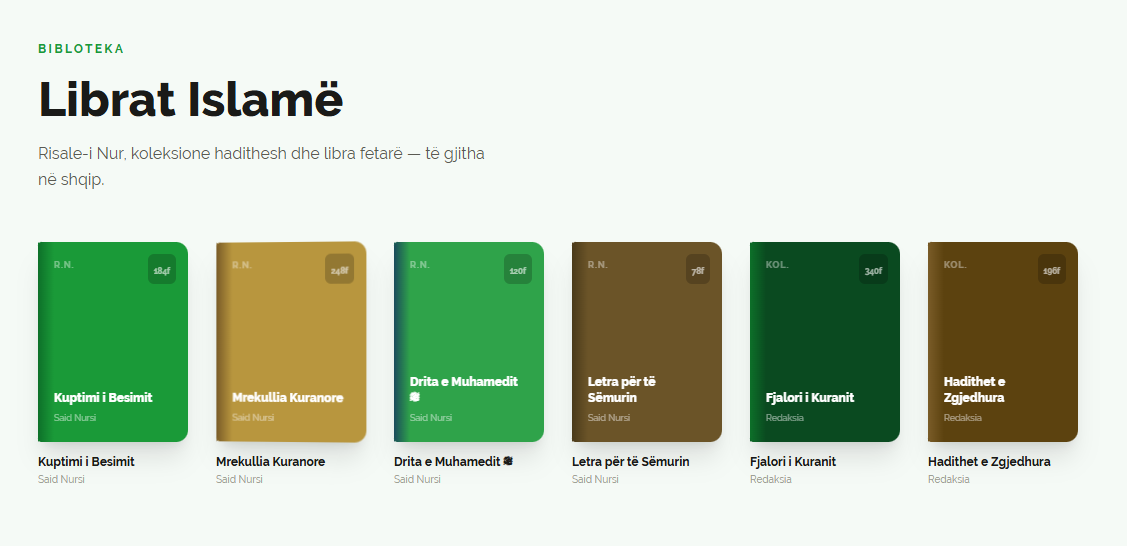The height and width of the screenshot is (546, 1127).
Task: Click the Hadithet e Zgjedhura title below the cover
Action: [988, 462]
